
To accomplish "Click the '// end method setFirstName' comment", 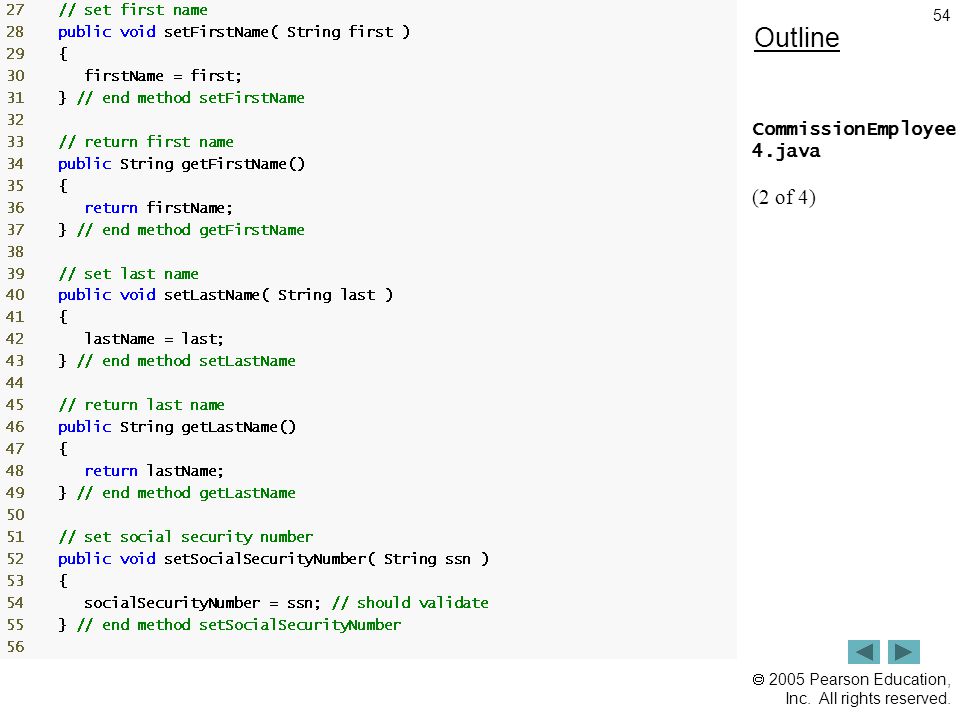I will coord(191,98).
